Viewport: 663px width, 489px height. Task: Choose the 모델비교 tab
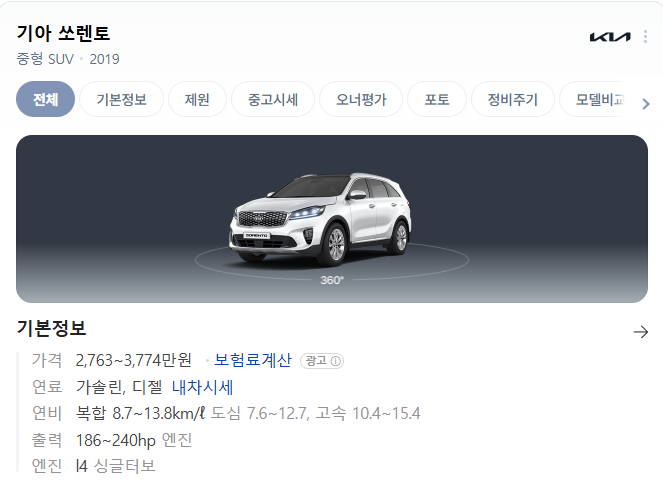tap(599, 99)
